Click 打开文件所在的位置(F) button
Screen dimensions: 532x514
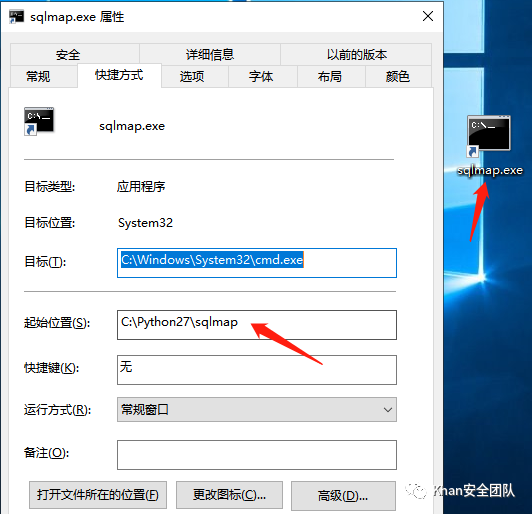pyautogui.click(x=98, y=495)
